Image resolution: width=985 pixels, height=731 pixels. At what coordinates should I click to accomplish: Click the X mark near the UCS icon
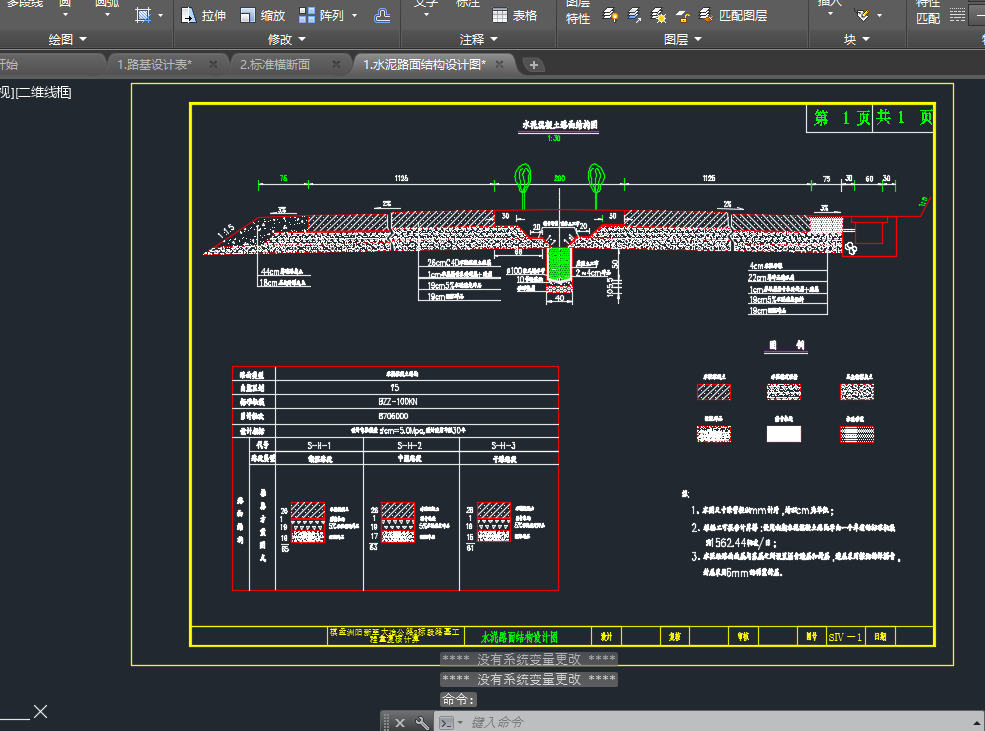point(41,712)
